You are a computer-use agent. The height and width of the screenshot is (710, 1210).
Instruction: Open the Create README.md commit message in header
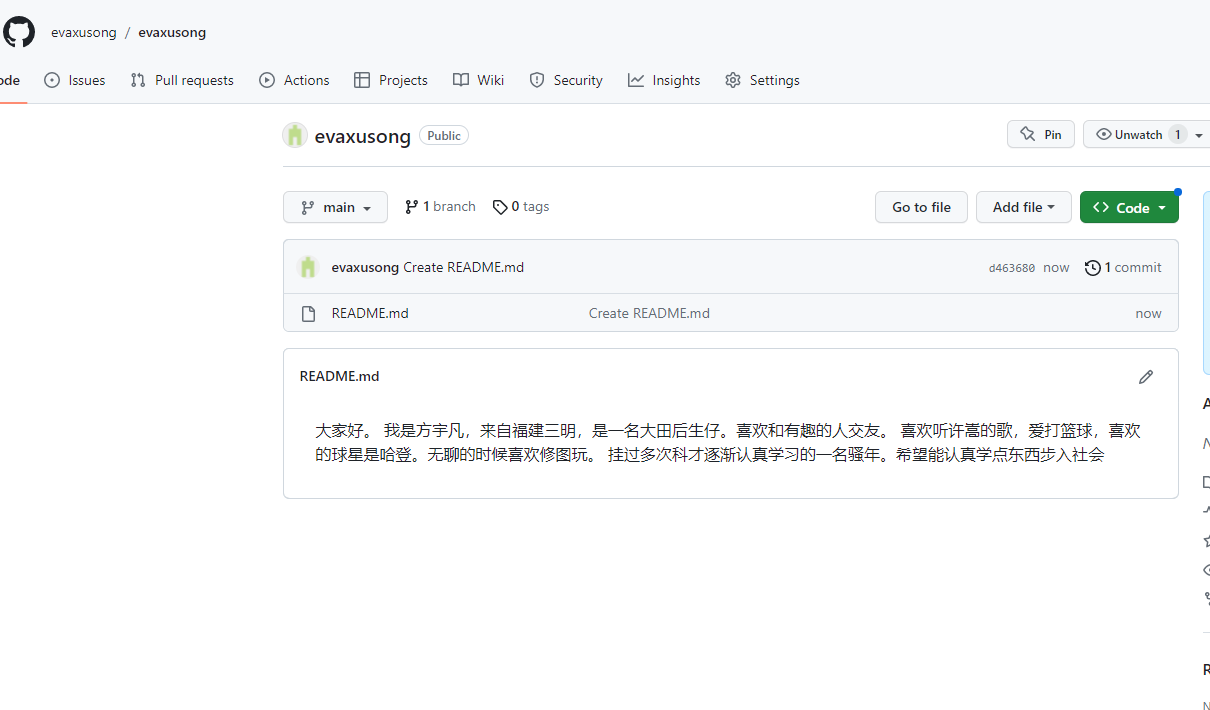[464, 267]
